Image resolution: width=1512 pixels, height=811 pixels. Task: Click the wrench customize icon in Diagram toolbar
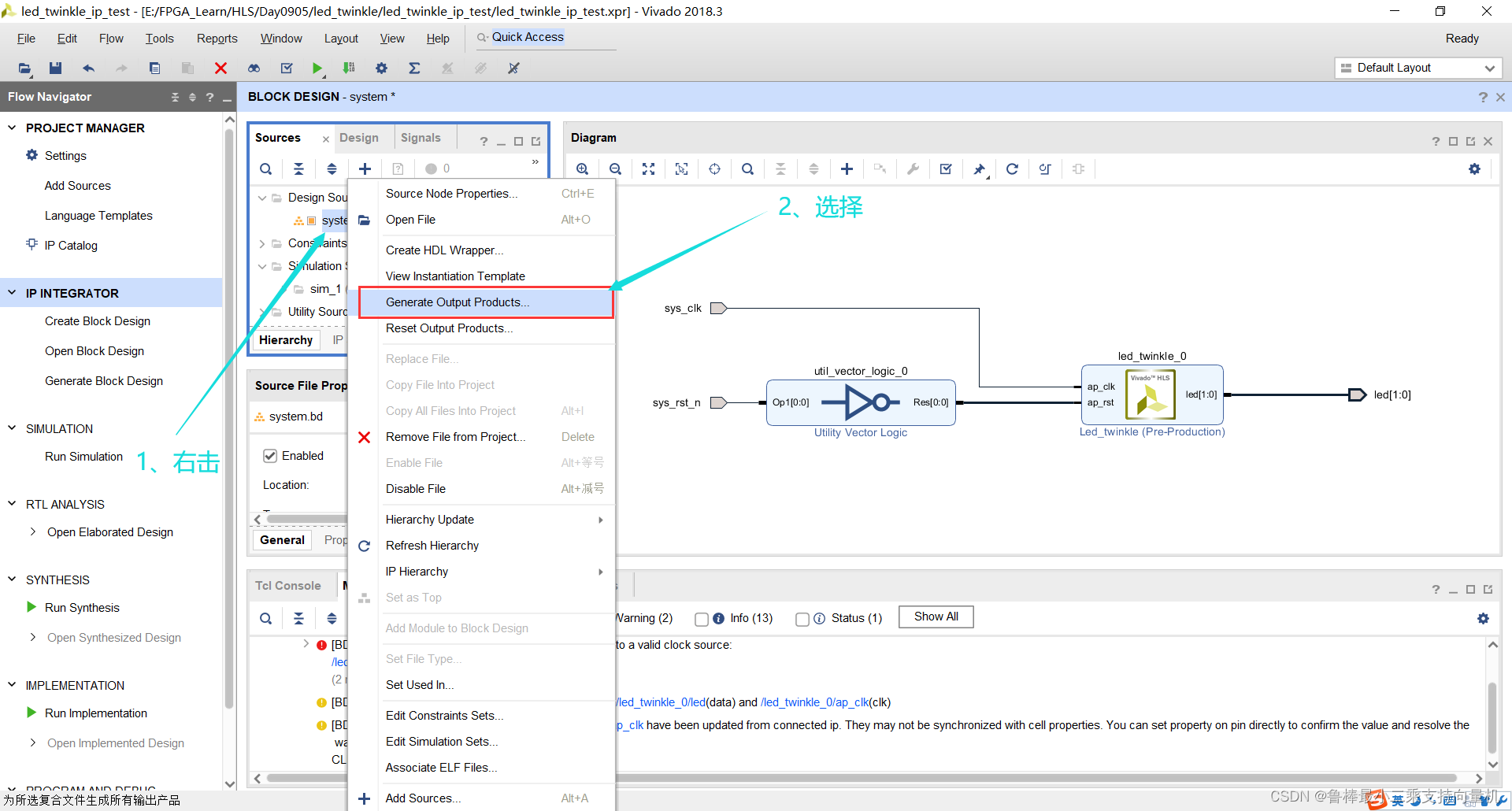tap(913, 169)
